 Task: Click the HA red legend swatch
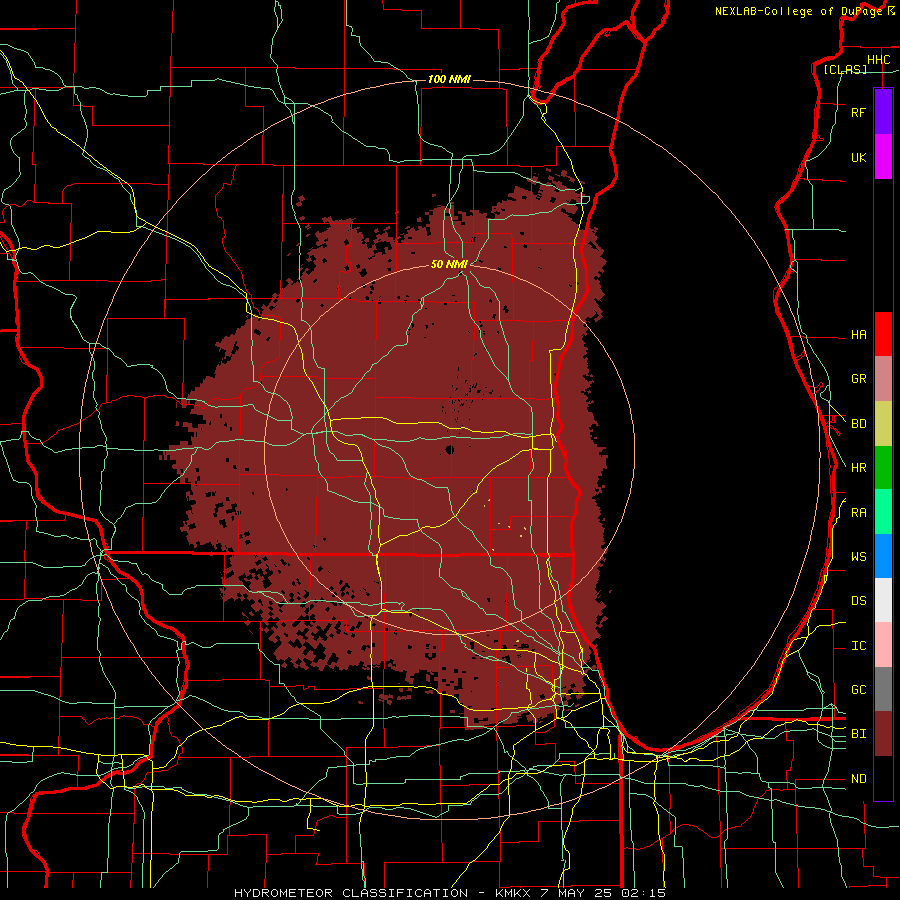click(883, 334)
